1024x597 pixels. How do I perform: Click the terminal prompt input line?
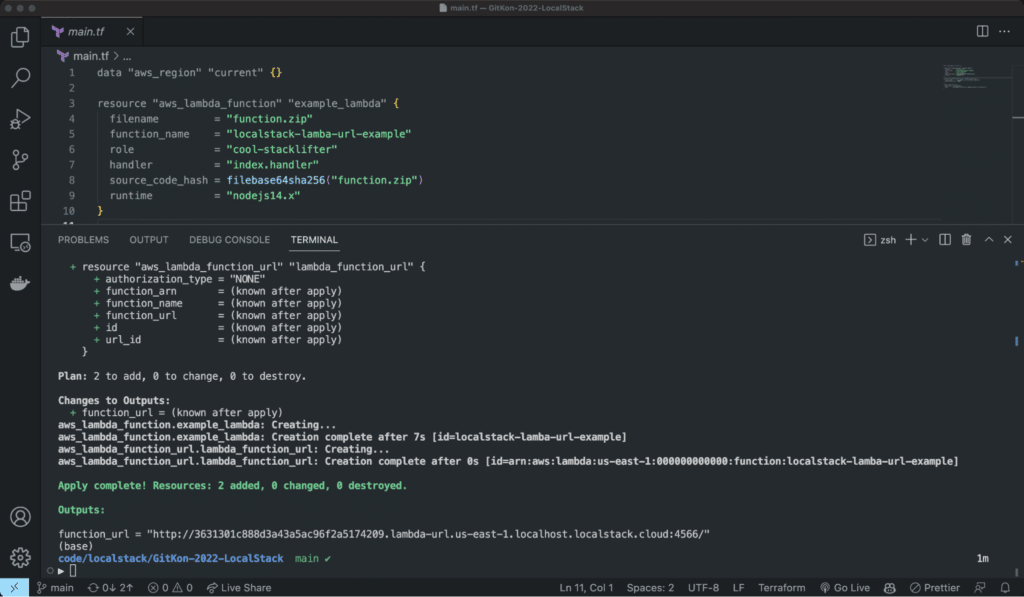(x=72, y=571)
